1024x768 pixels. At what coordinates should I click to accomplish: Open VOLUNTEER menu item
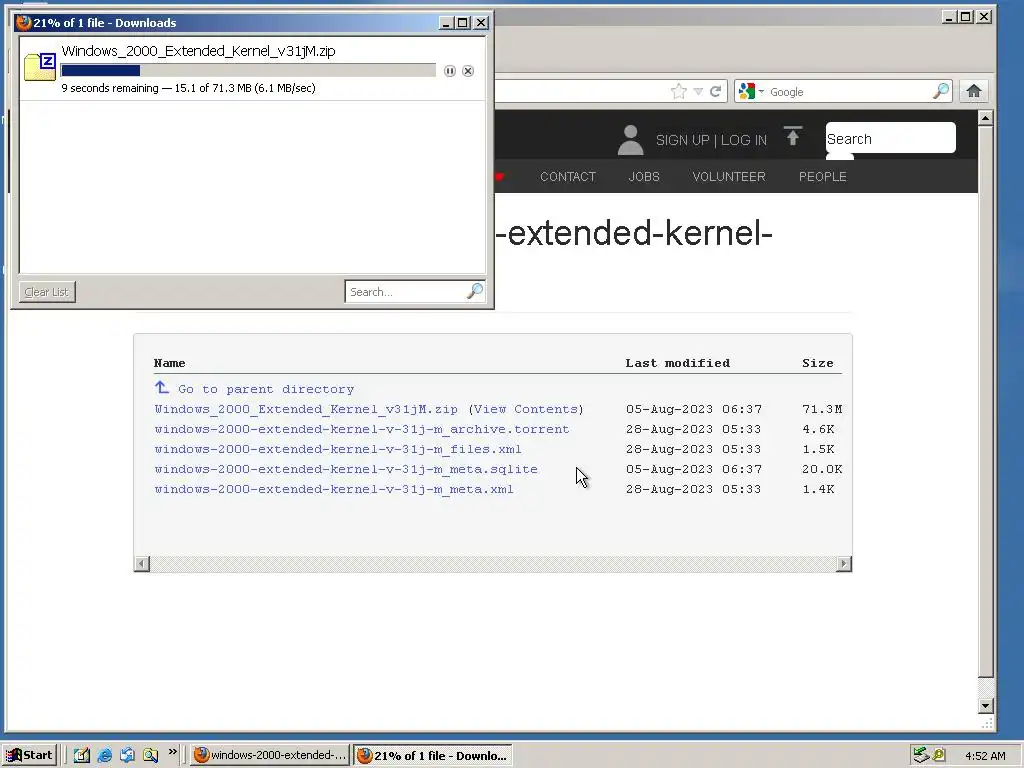coord(729,176)
